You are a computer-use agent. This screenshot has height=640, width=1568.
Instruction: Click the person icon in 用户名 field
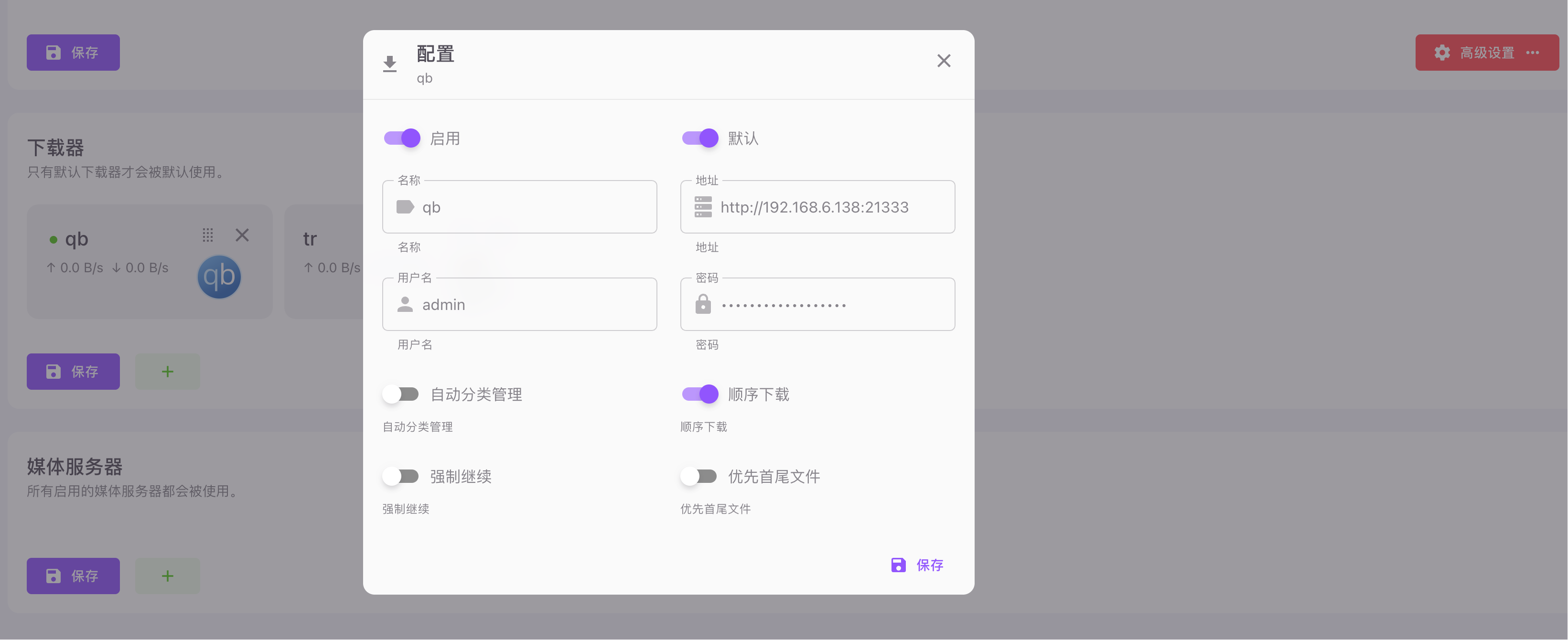click(405, 304)
